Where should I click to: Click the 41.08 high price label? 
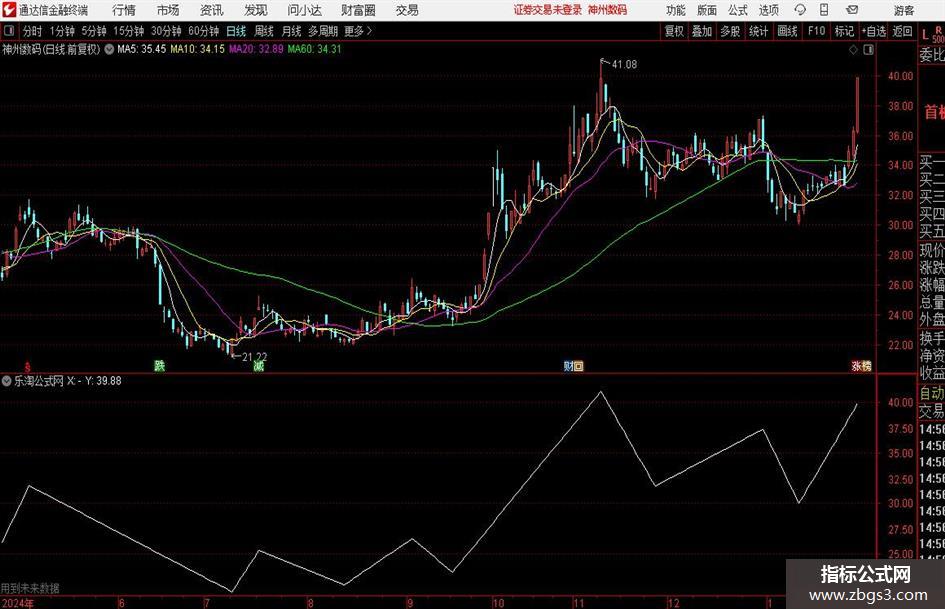(x=624, y=64)
